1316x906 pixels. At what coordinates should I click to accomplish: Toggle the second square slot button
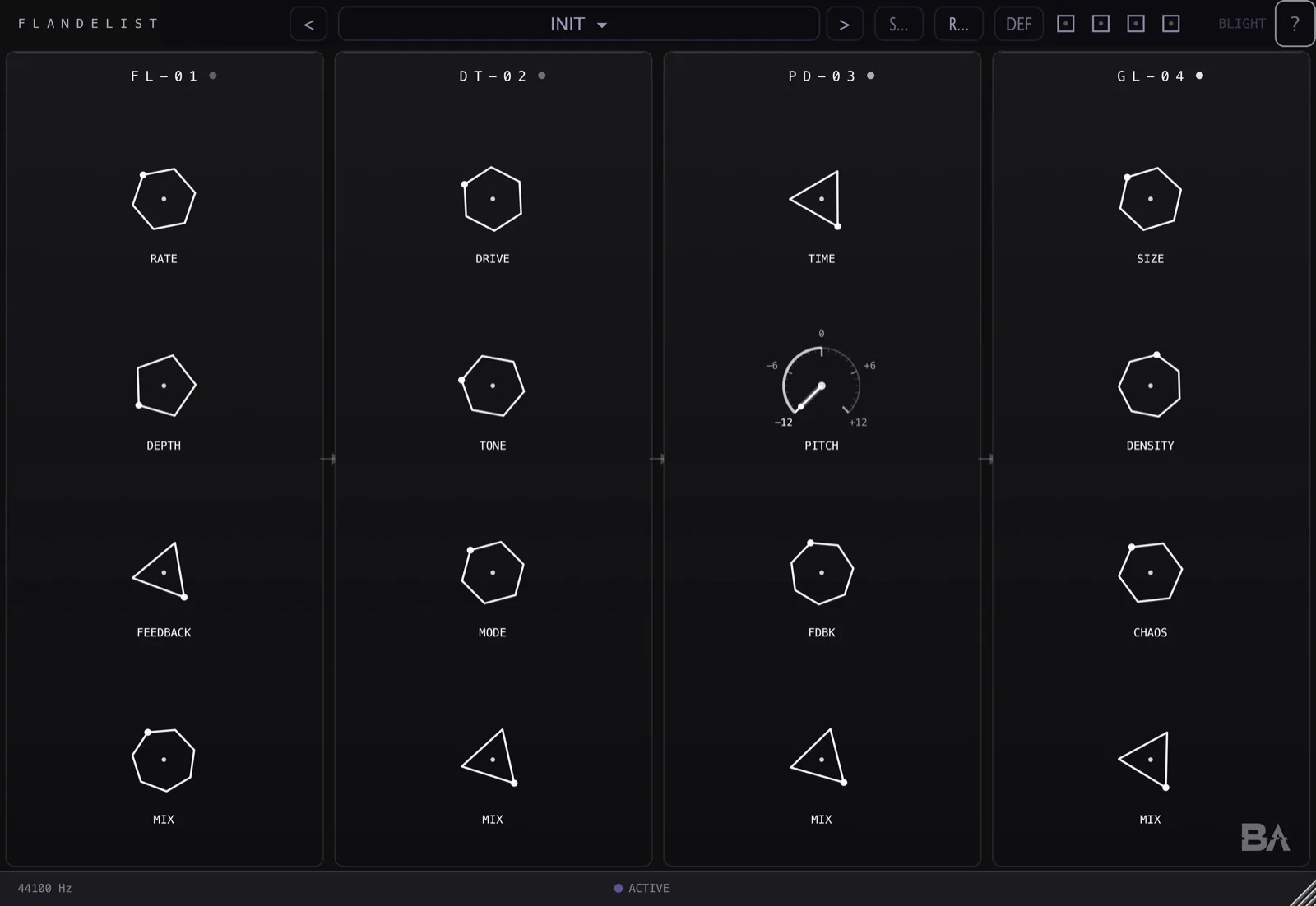pyautogui.click(x=1101, y=24)
